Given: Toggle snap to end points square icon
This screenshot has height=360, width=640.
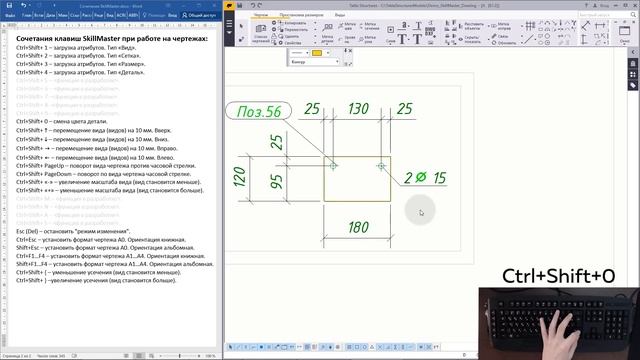Looking at the screenshot, I should pos(357,347).
